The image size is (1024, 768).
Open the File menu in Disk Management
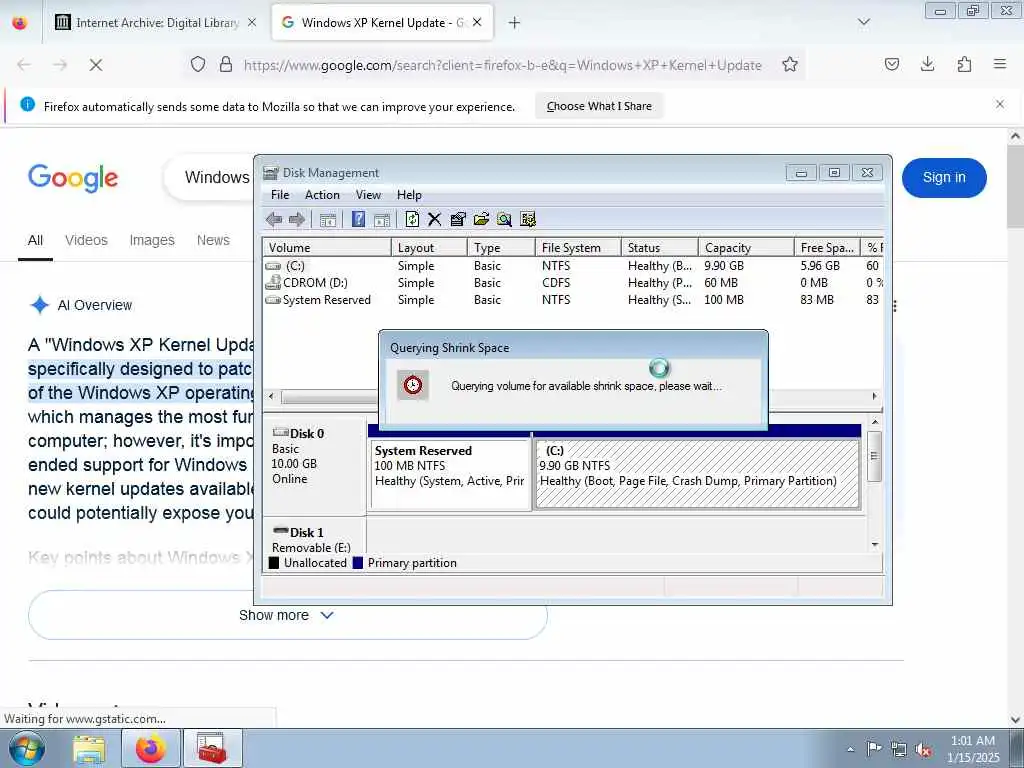point(280,195)
